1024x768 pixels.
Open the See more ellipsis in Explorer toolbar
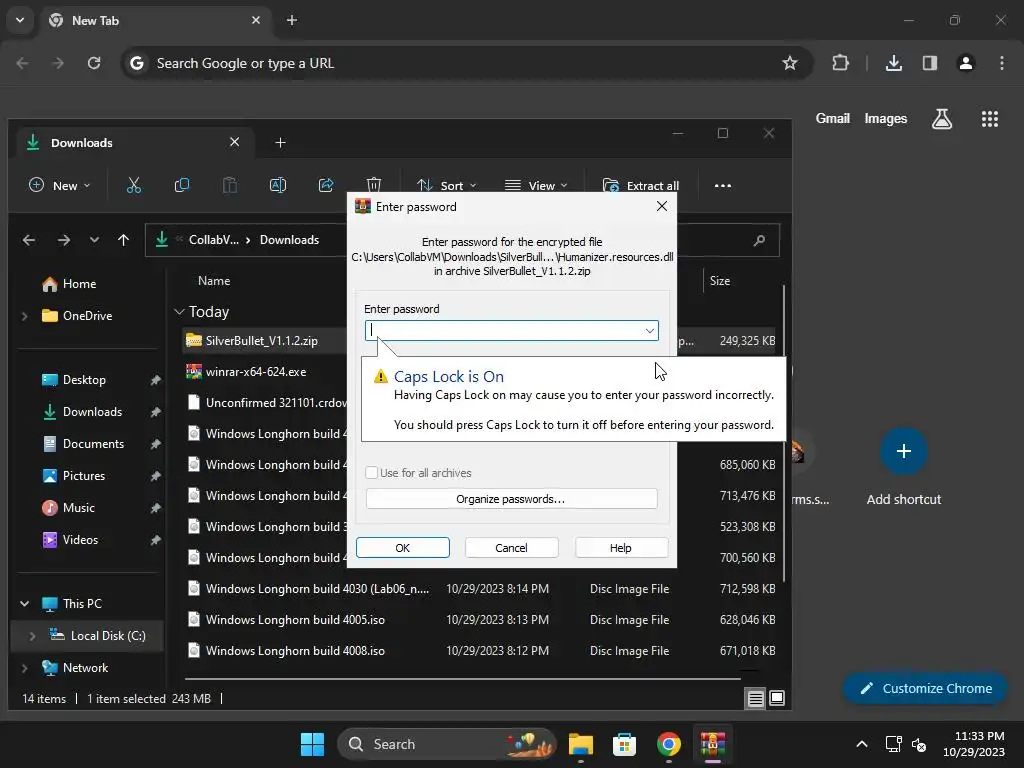(x=723, y=185)
